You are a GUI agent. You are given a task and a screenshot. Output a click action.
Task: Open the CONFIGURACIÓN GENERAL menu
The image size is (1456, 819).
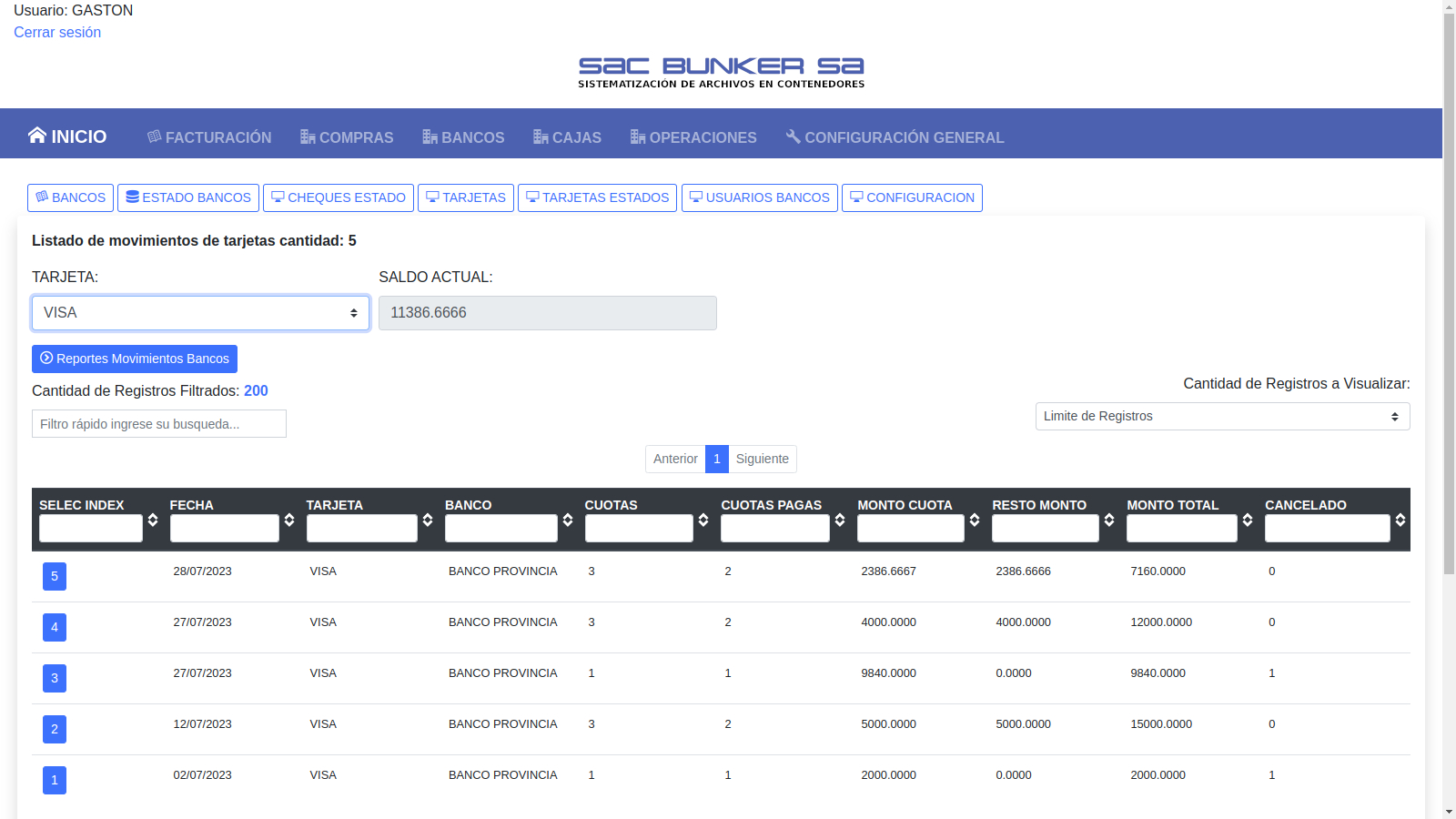(x=895, y=137)
